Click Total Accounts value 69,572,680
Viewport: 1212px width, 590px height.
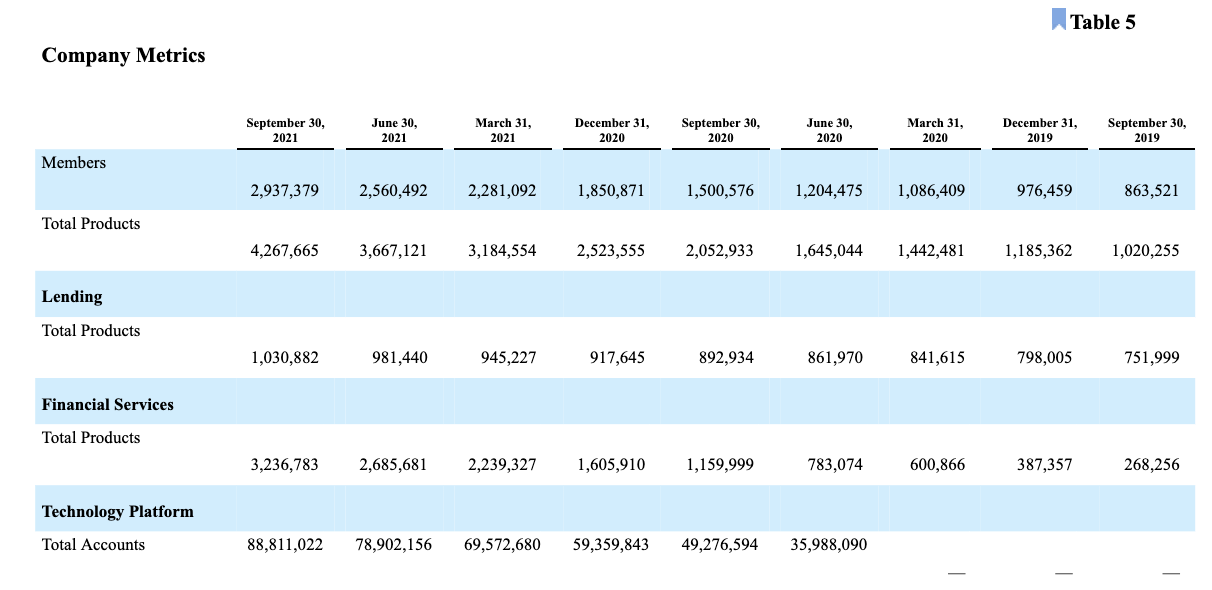[502, 545]
